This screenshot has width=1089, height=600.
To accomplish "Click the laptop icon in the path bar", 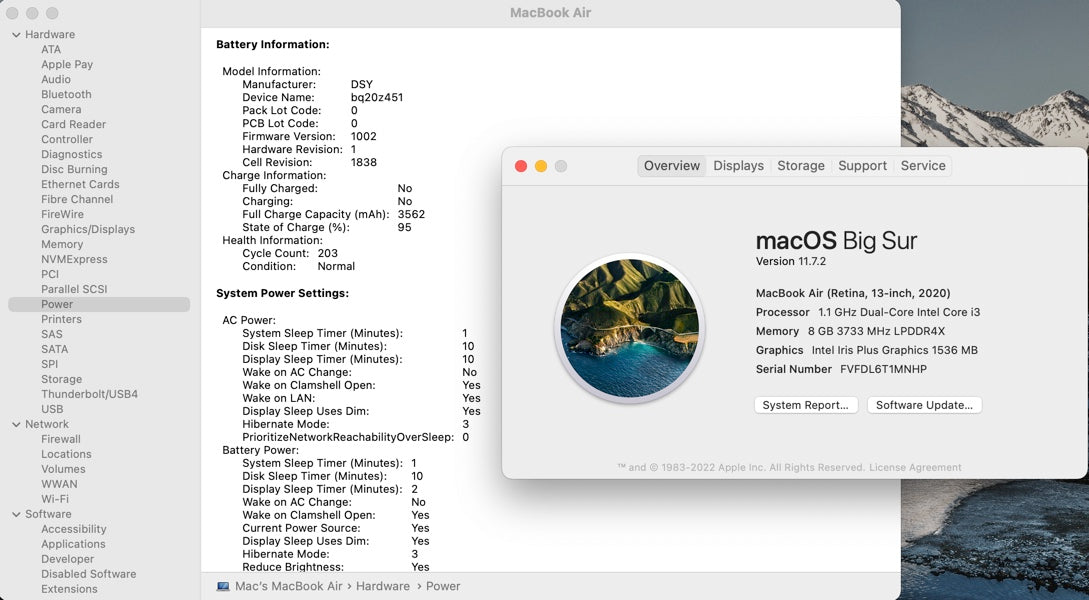I will 223,586.
